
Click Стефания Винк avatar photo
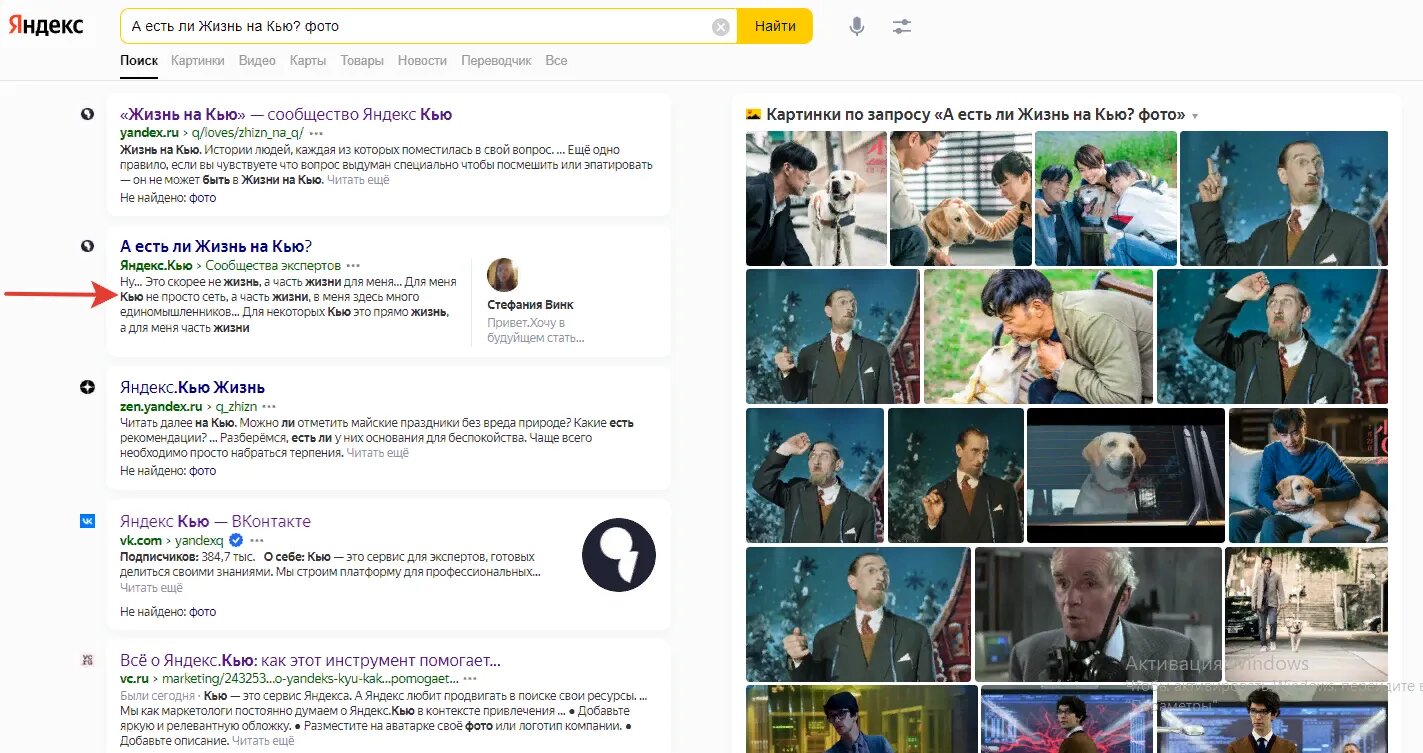(x=502, y=274)
